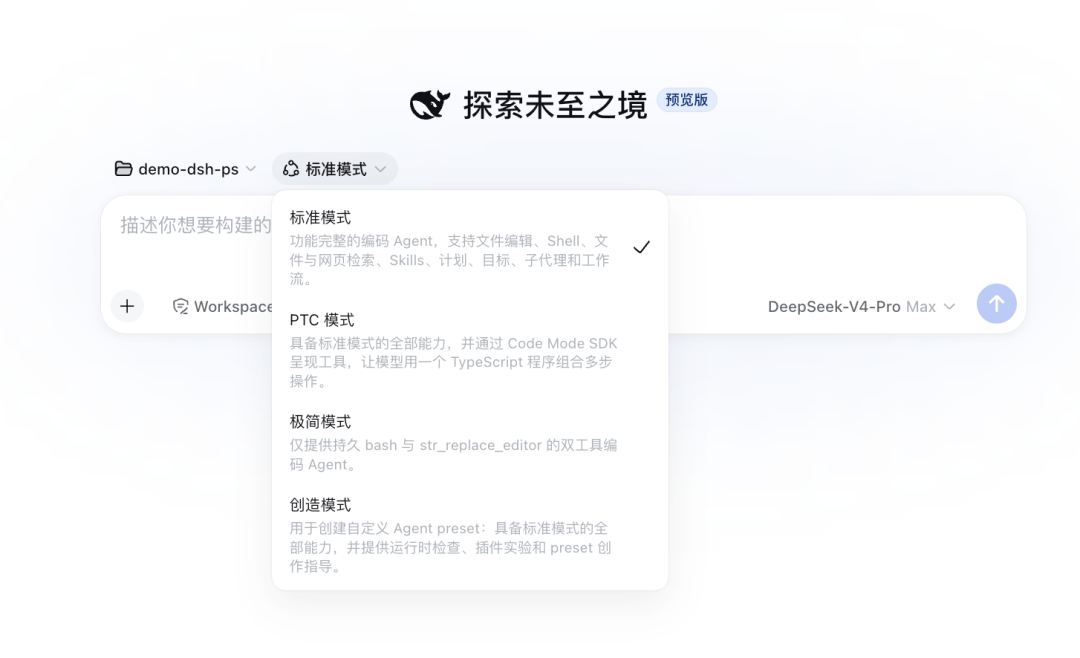Click the folder icon beside demo-dsh-ps
Screen dimensions: 1080x658
[x=123, y=169]
